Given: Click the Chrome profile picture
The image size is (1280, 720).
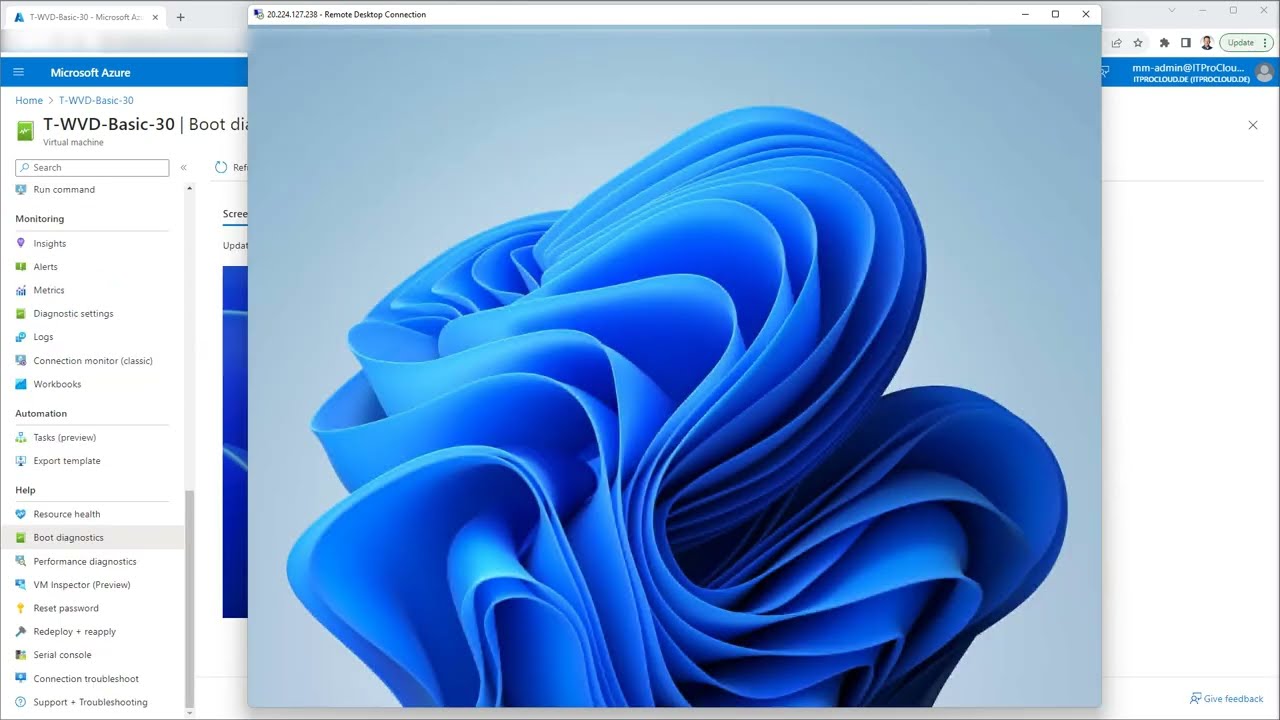Looking at the screenshot, I should coord(1207,43).
